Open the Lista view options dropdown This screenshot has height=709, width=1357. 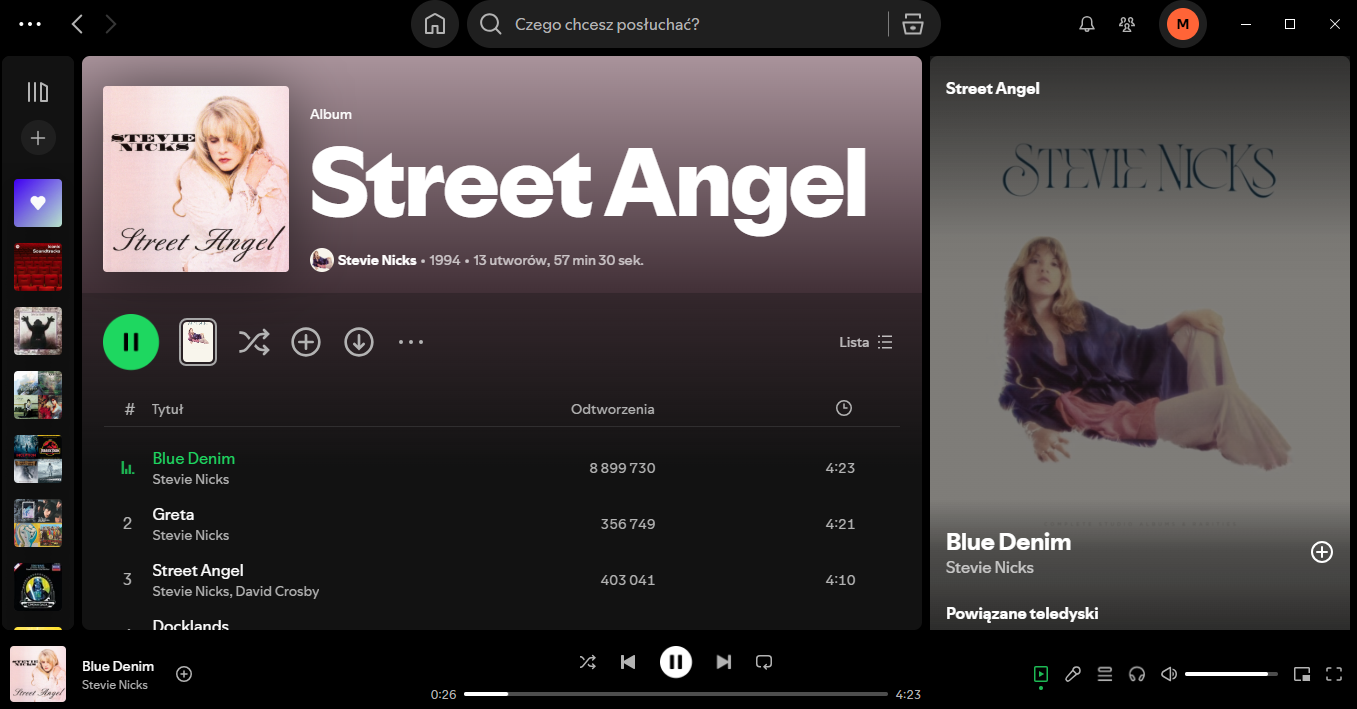point(866,342)
